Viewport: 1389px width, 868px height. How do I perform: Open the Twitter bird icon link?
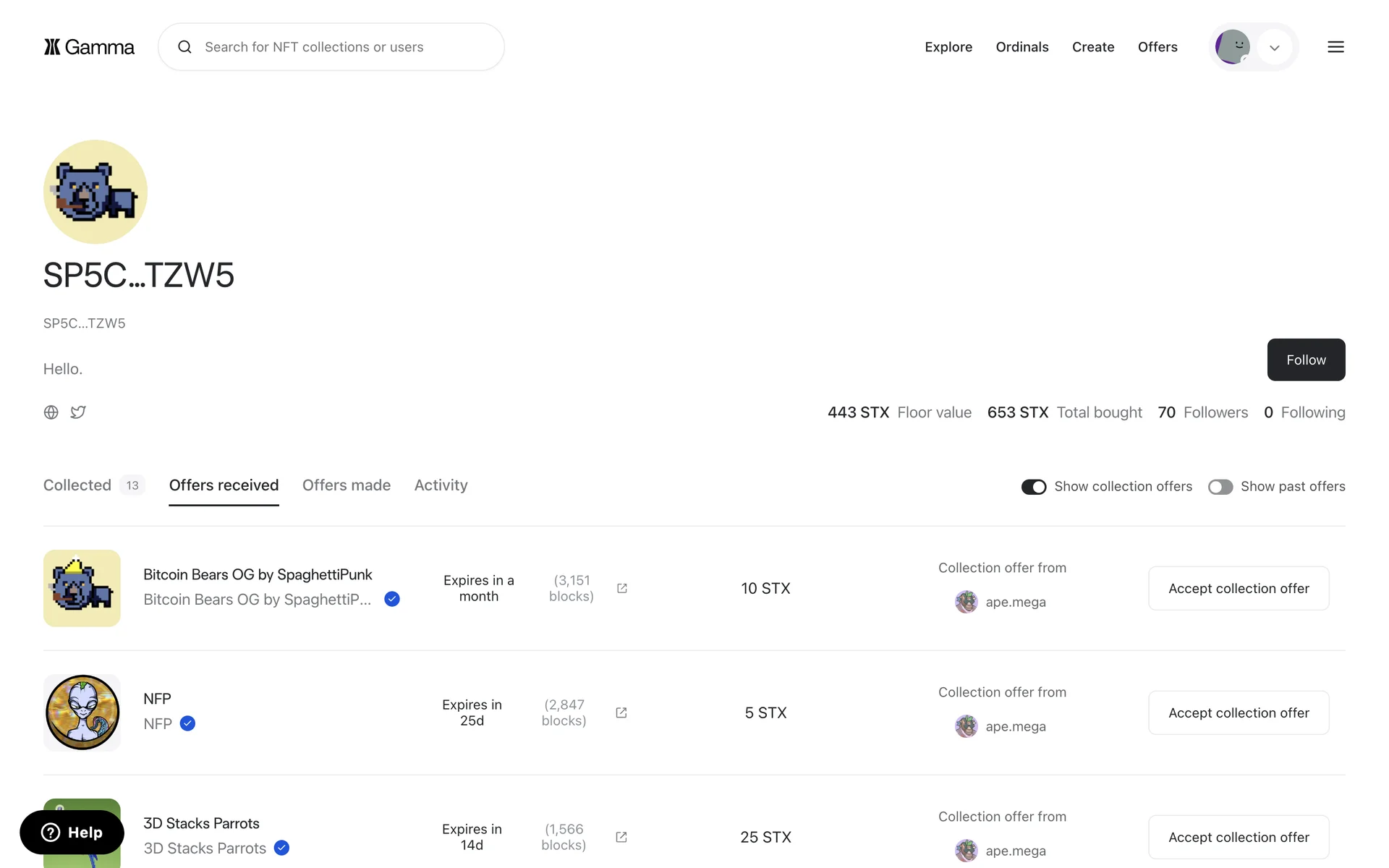(78, 412)
